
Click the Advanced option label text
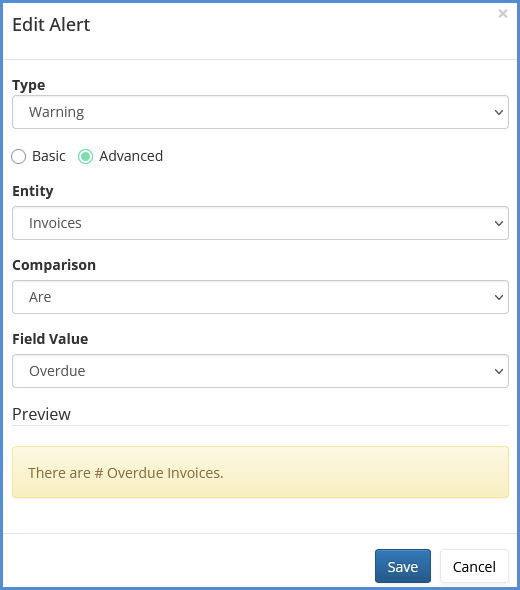click(131, 156)
